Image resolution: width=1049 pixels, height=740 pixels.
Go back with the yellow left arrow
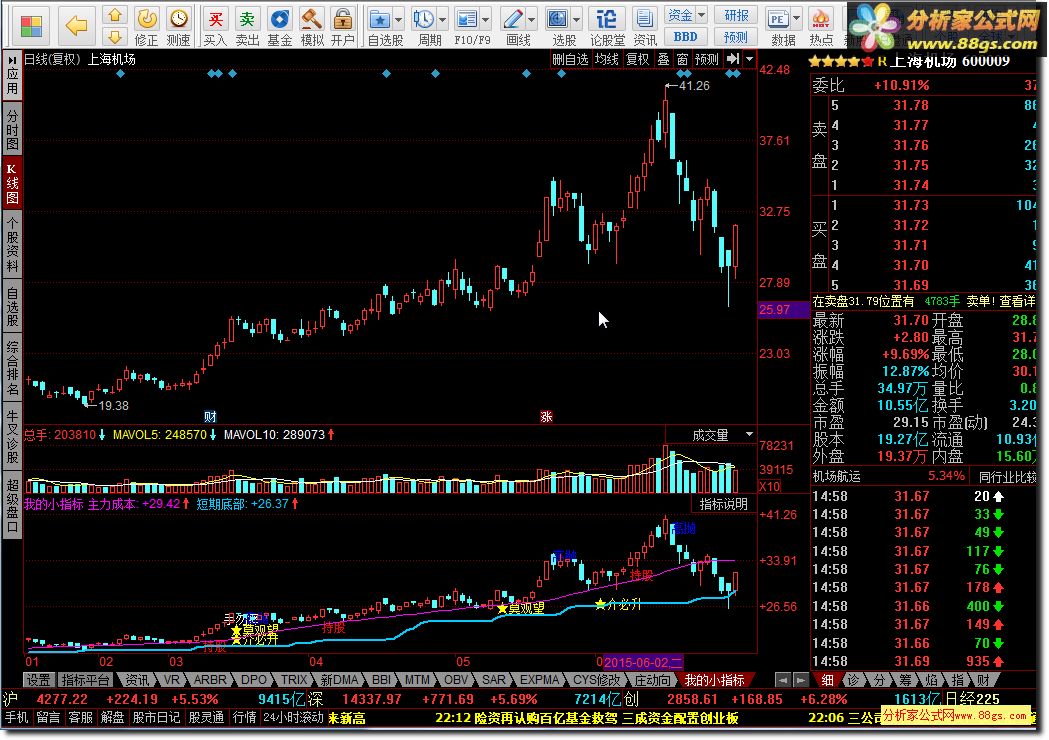pos(77,26)
